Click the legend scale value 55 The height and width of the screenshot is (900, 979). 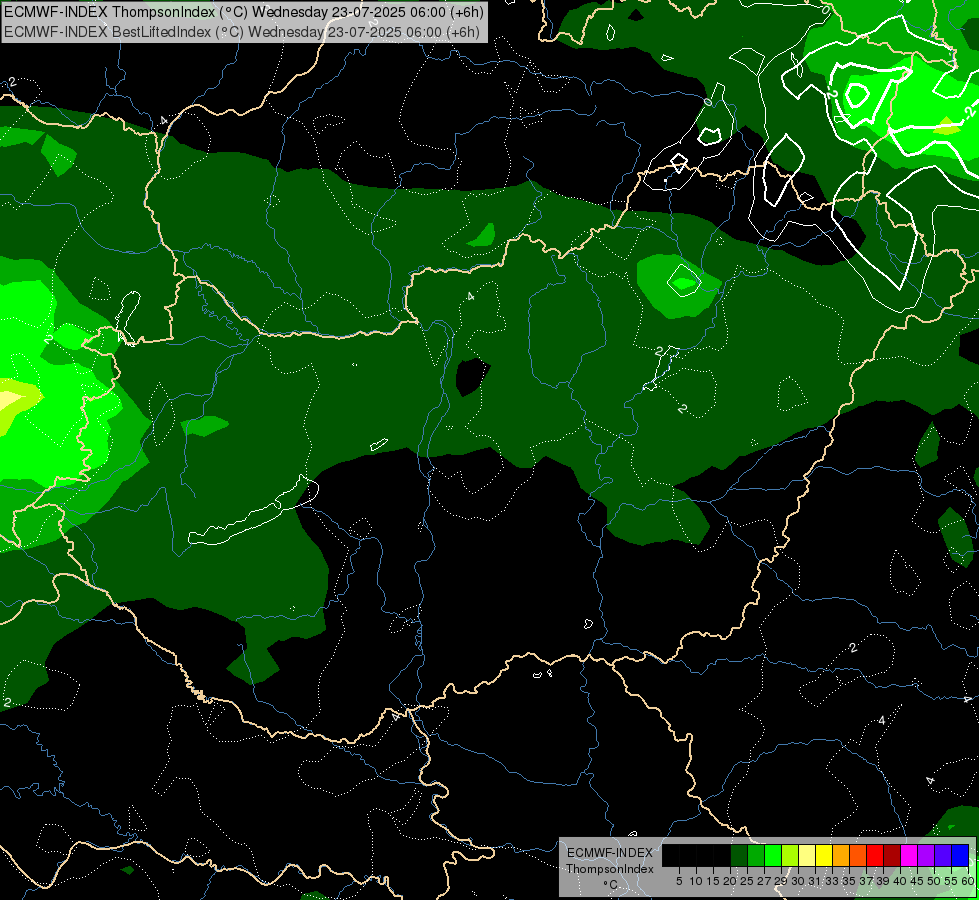(x=951, y=881)
